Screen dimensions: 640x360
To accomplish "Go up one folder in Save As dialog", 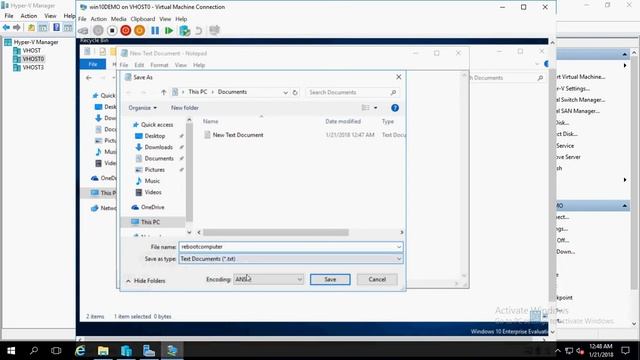I will 164,92.
